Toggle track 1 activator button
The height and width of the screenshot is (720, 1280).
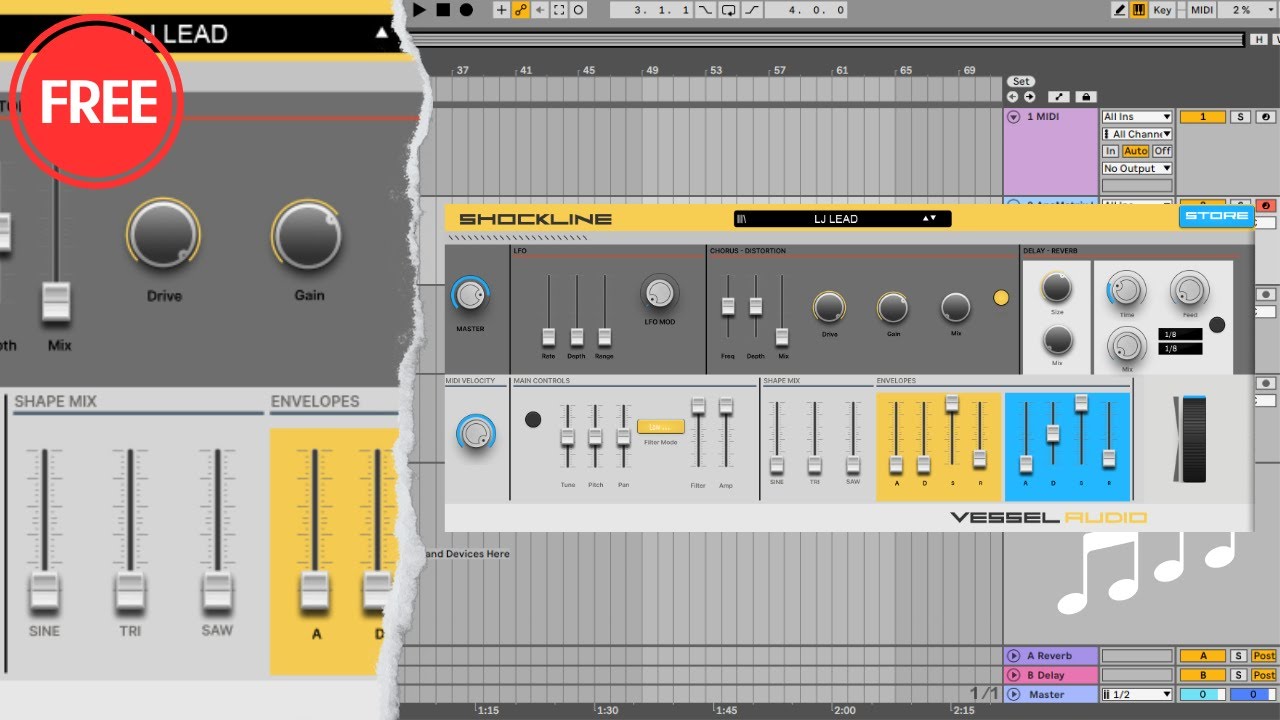(x=1203, y=117)
